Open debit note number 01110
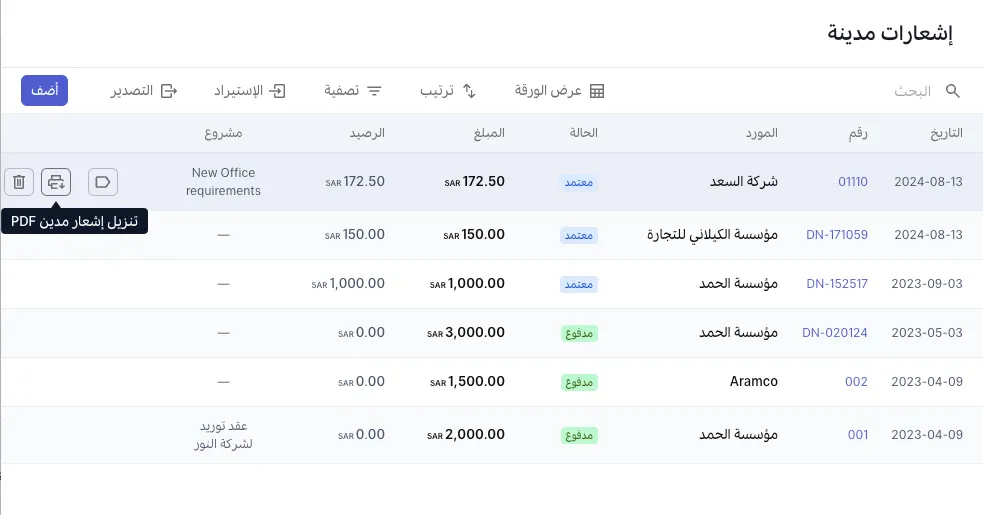This screenshot has width=983, height=515. pos(853,182)
